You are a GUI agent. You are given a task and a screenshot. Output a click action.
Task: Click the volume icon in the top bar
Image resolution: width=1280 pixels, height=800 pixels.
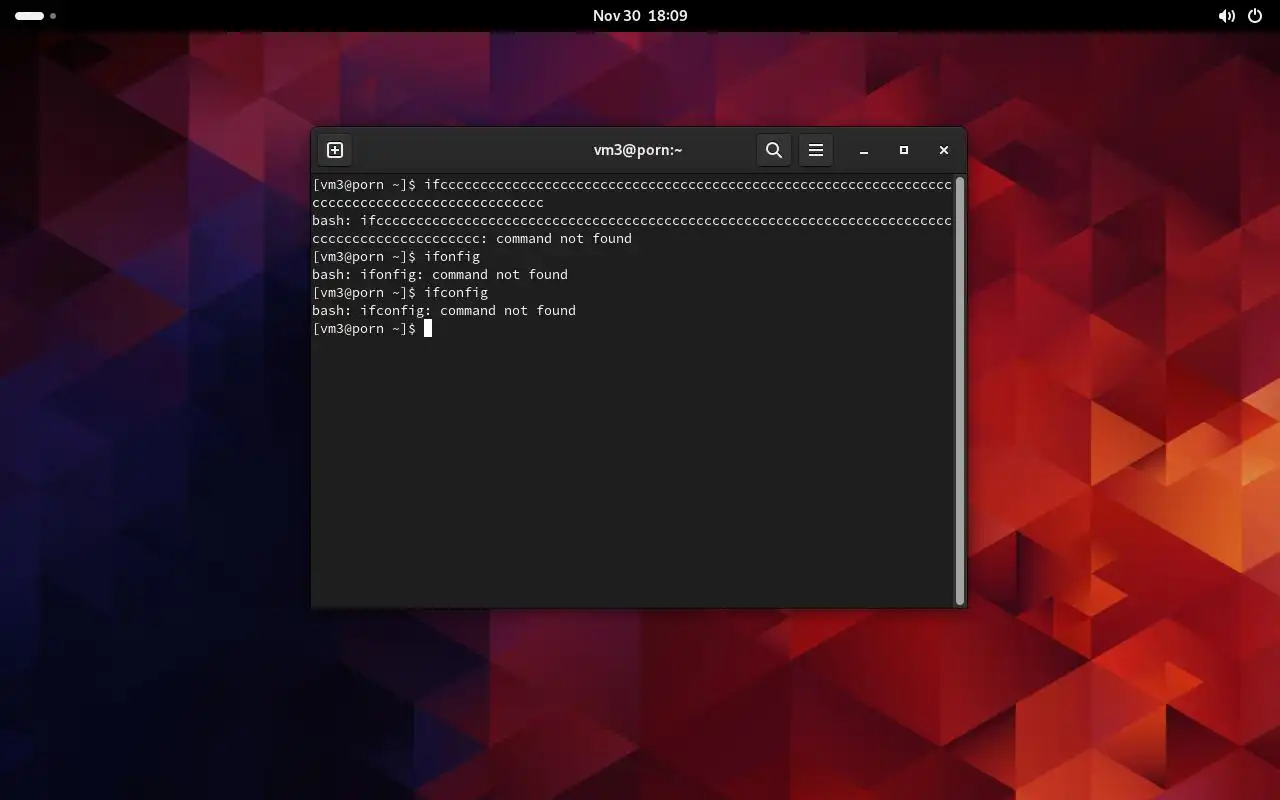[1226, 16]
